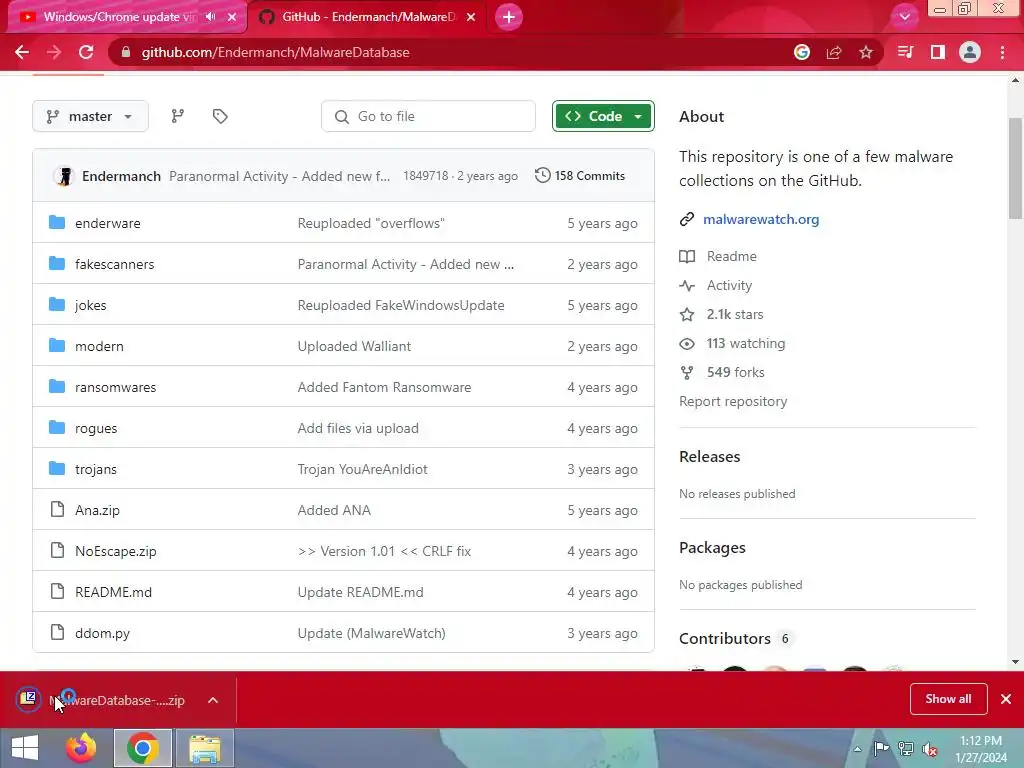Screen dimensions: 1024x768
Task: Open the ransomwares folder
Action: (x=116, y=387)
